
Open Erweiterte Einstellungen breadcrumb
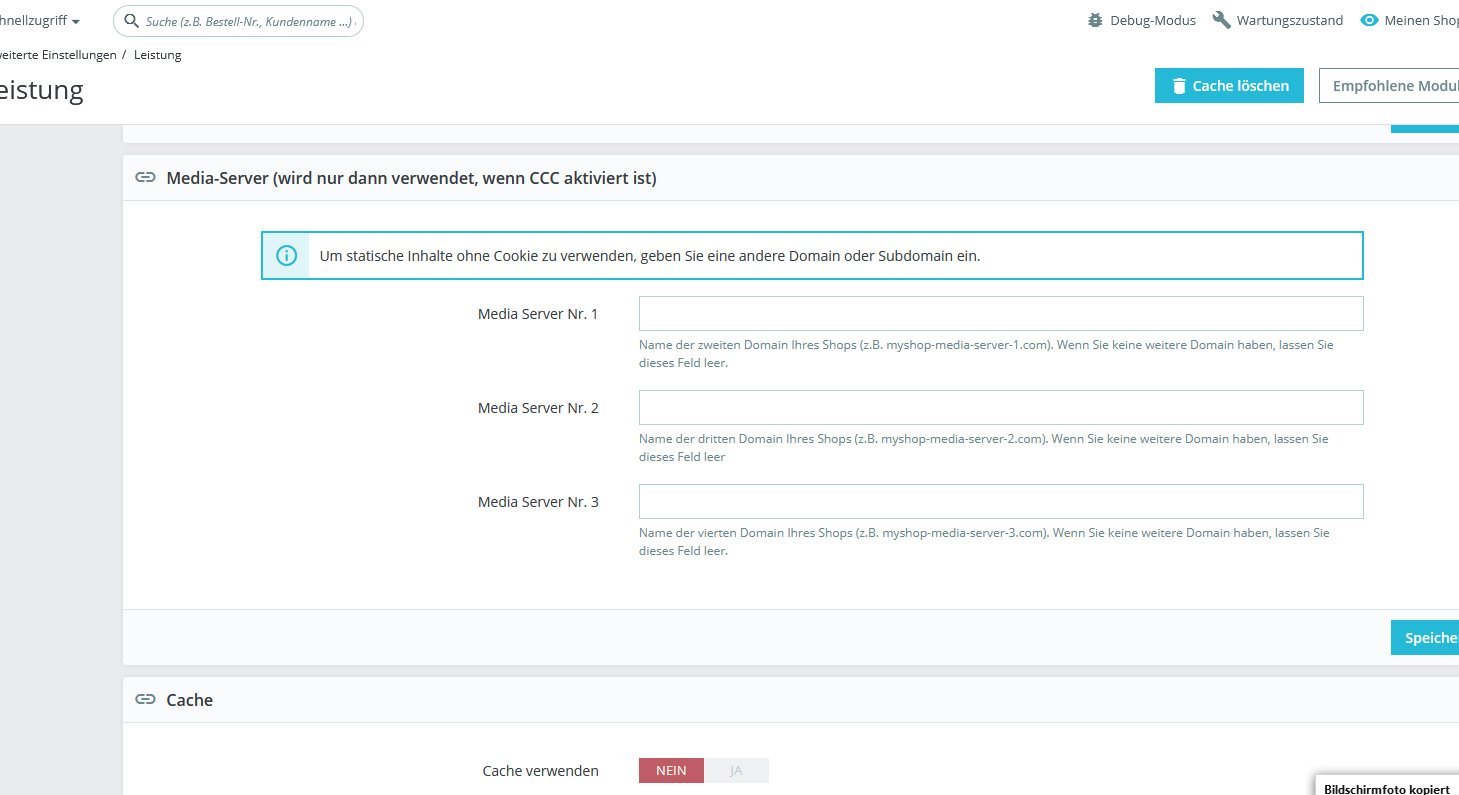[58, 55]
